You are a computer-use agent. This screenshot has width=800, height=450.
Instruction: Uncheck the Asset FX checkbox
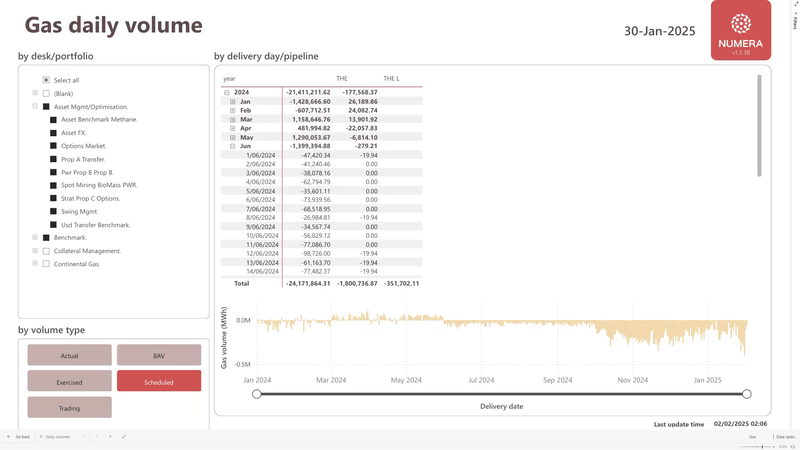(x=53, y=133)
